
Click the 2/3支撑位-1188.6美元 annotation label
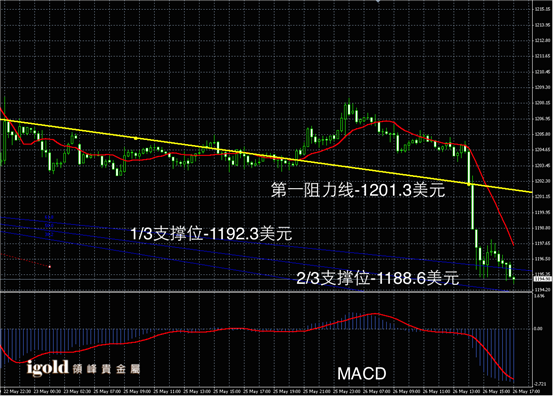click(x=378, y=278)
